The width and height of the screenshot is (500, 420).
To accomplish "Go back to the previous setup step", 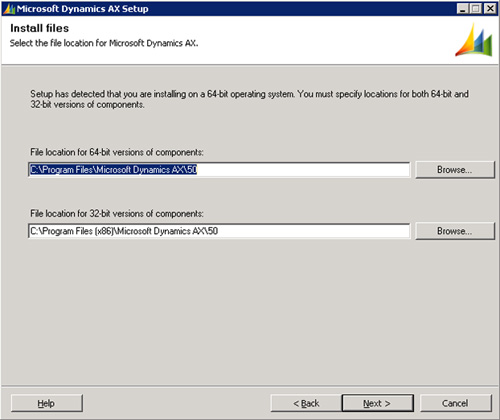I will click(x=306, y=403).
